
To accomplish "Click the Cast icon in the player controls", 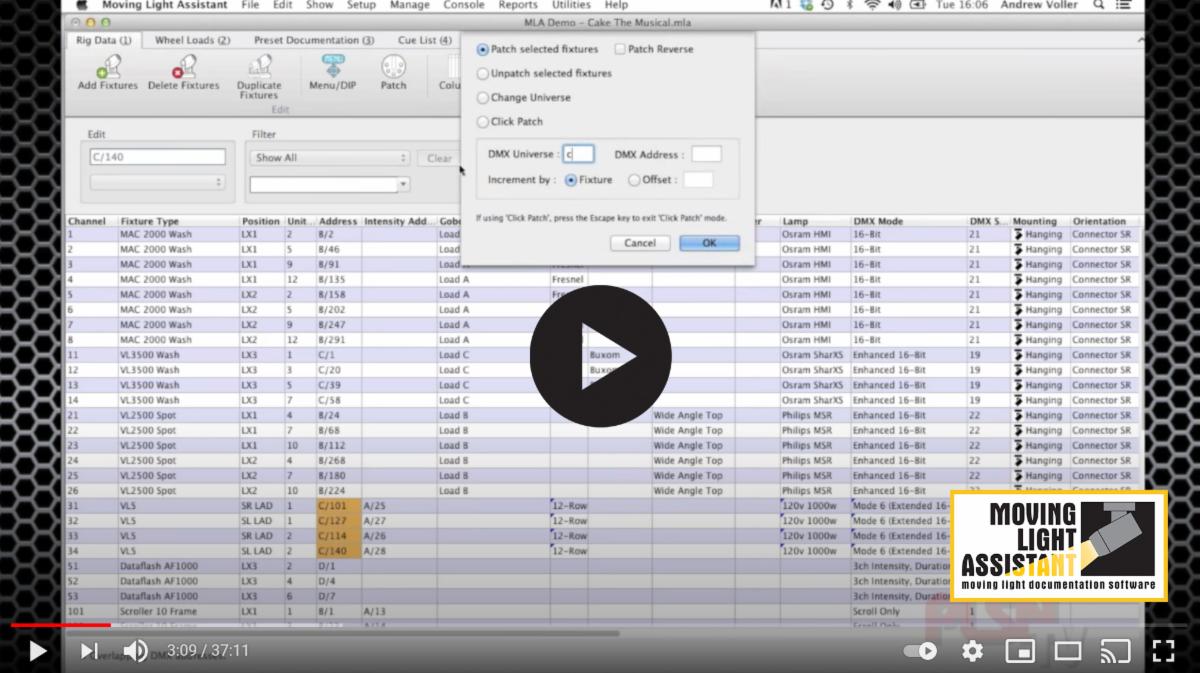I will click(1115, 651).
